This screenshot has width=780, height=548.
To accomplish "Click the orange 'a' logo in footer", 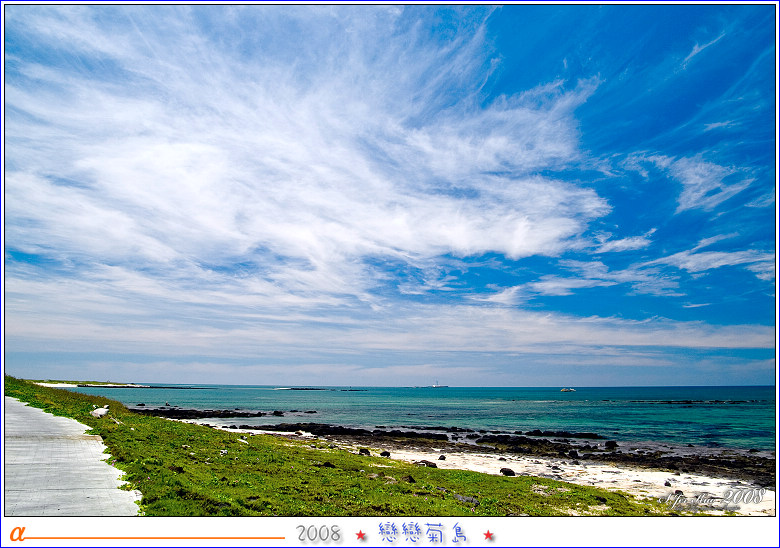I will tap(16, 534).
